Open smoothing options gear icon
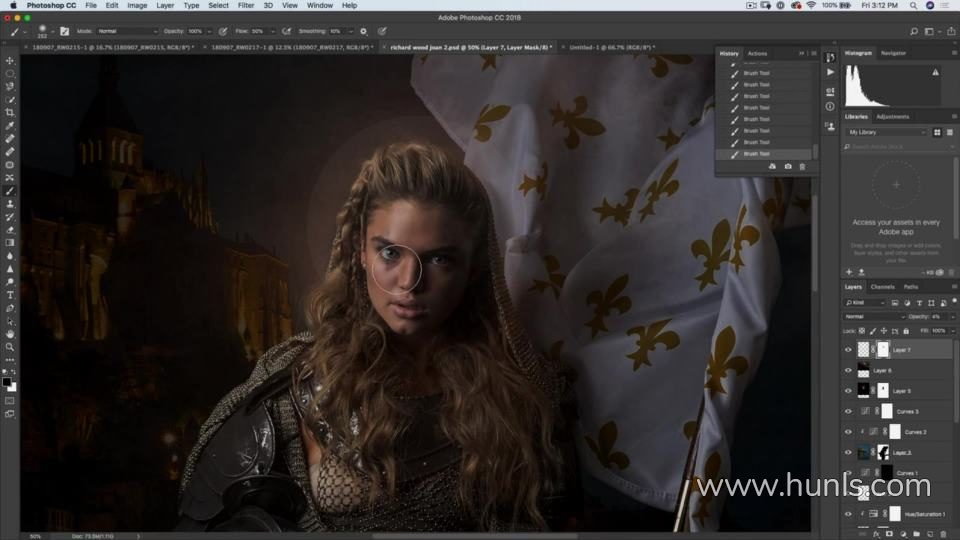 coord(363,31)
